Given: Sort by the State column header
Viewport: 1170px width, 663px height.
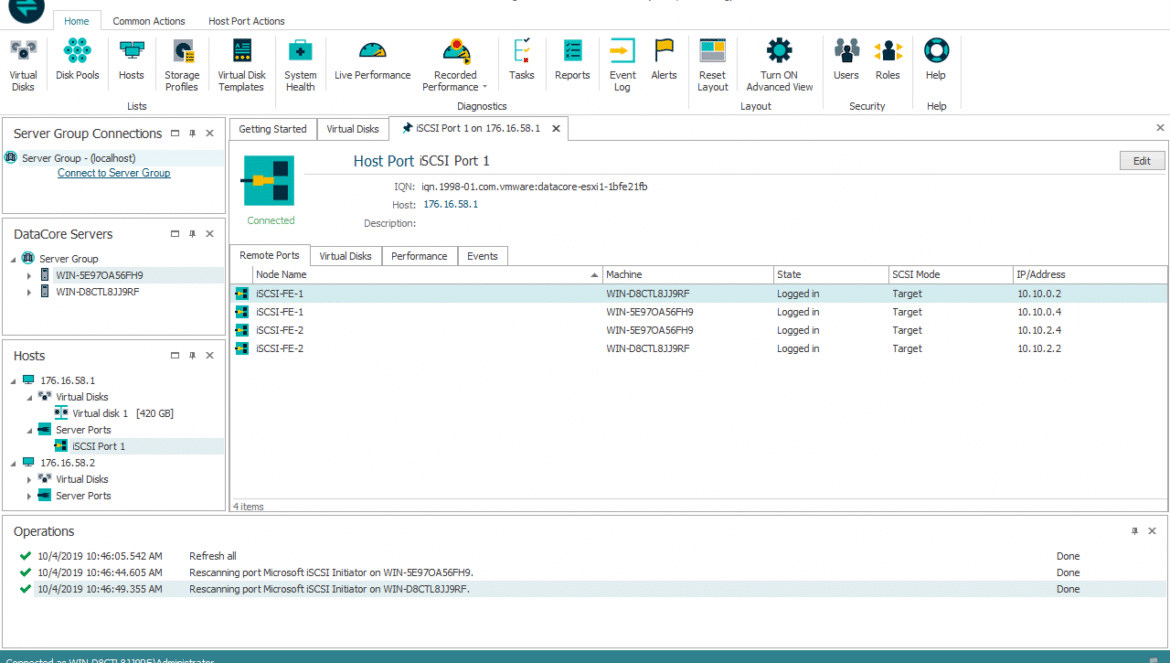Looking at the screenshot, I should point(830,274).
